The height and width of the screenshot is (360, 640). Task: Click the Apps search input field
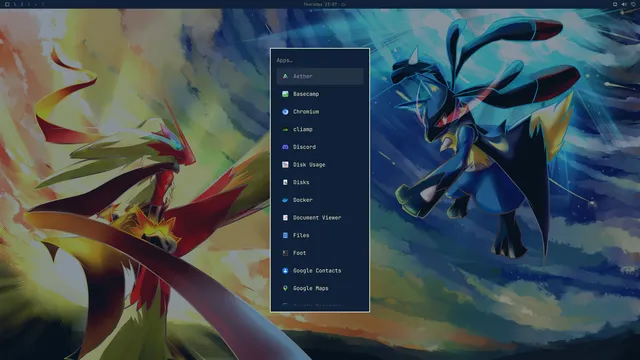click(x=320, y=60)
